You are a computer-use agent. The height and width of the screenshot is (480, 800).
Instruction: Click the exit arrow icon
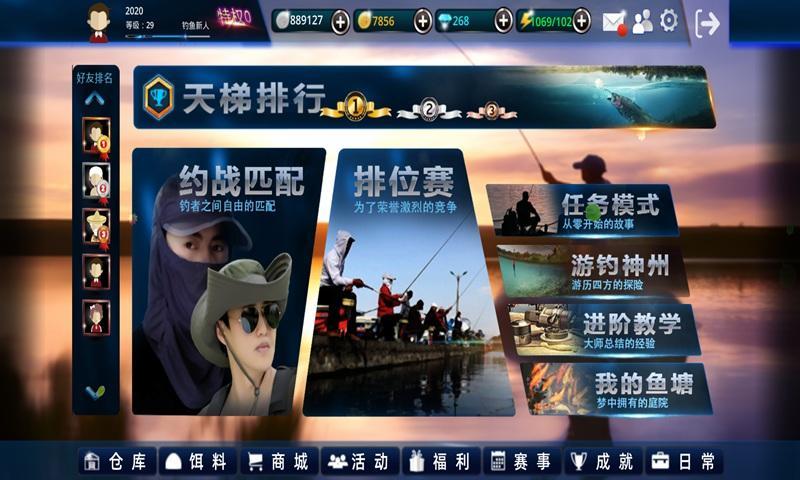[707, 23]
